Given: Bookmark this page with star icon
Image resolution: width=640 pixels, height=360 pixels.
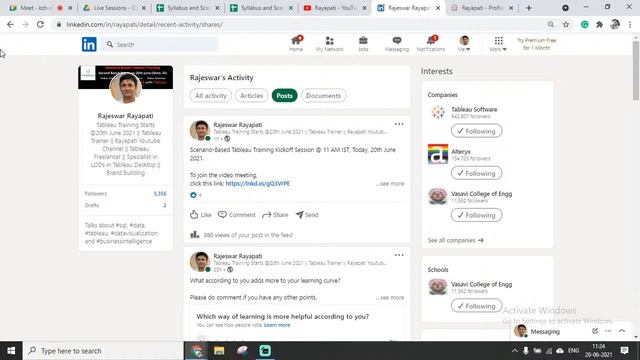Looking at the screenshot, I should pyautogui.click(x=566, y=24).
